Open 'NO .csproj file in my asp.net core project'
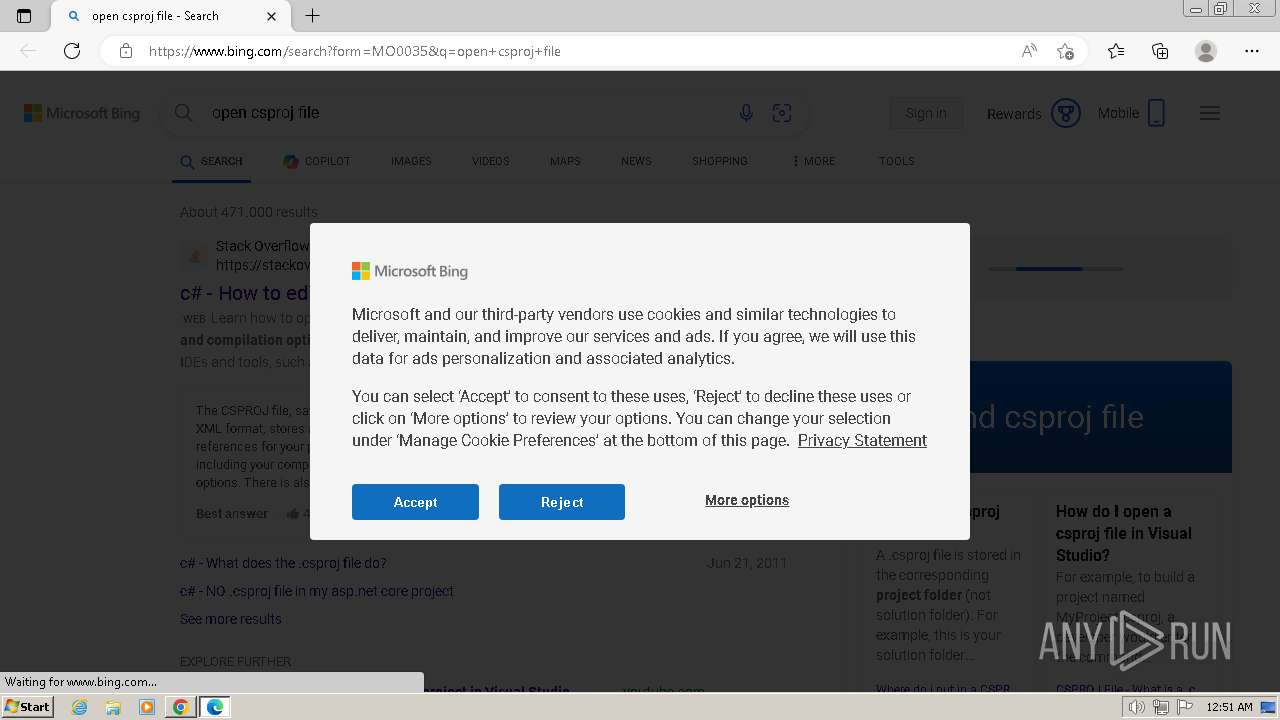This screenshot has width=1280, height=720. (x=317, y=591)
